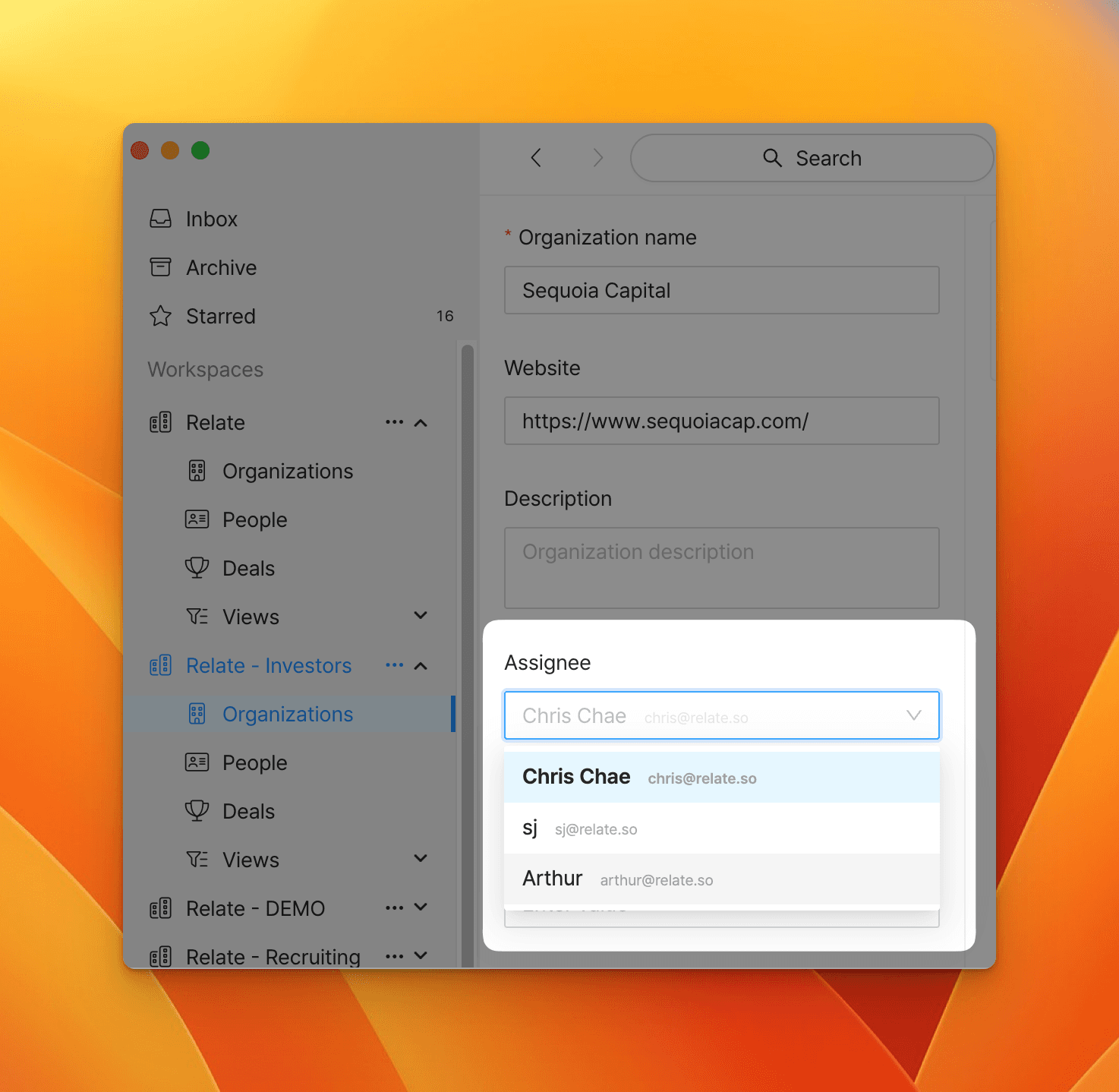Go forward with the right arrow
Viewport: 1119px width, 1092px height.
598,158
